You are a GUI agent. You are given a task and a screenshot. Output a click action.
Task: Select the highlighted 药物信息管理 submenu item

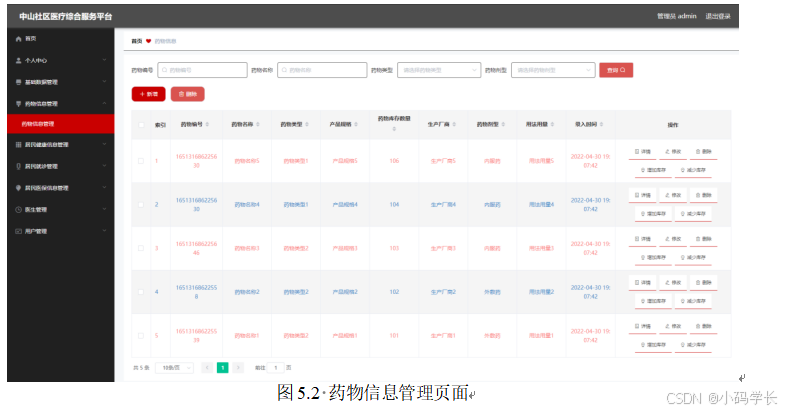(x=61, y=124)
